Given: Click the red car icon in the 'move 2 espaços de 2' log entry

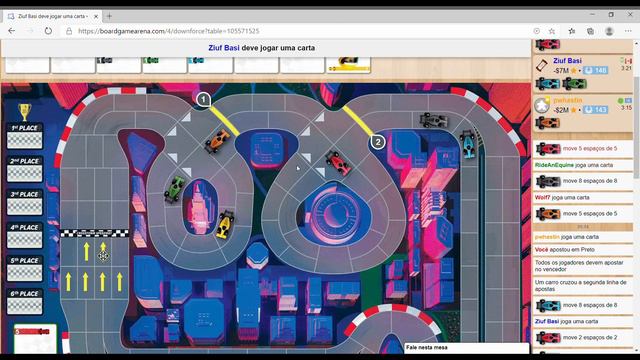Looking at the screenshot, I should point(548,338).
